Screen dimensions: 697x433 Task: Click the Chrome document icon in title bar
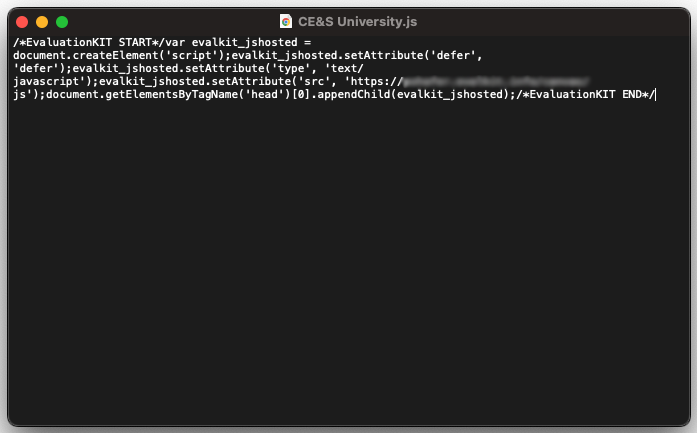(286, 21)
